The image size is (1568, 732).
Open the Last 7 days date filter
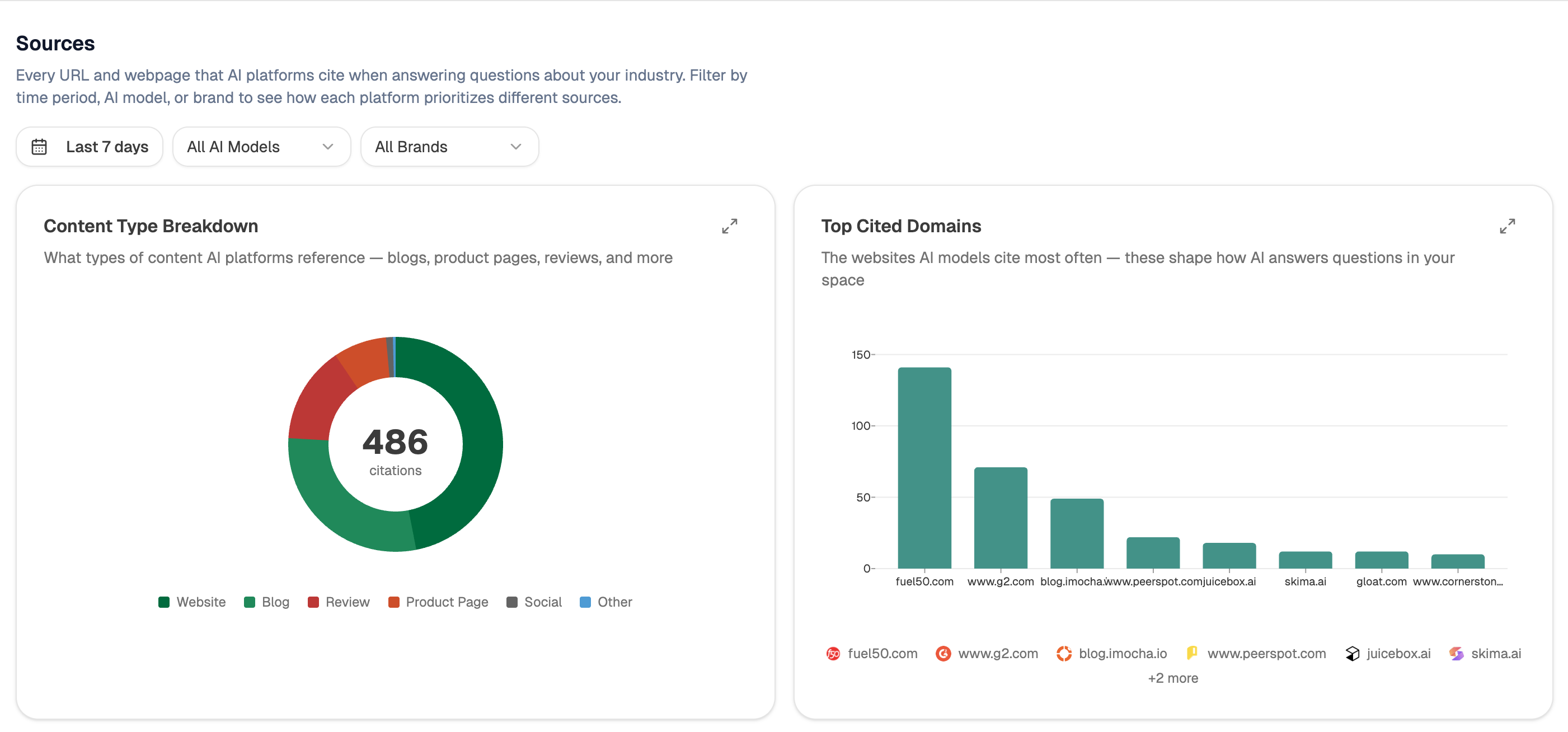pos(90,147)
